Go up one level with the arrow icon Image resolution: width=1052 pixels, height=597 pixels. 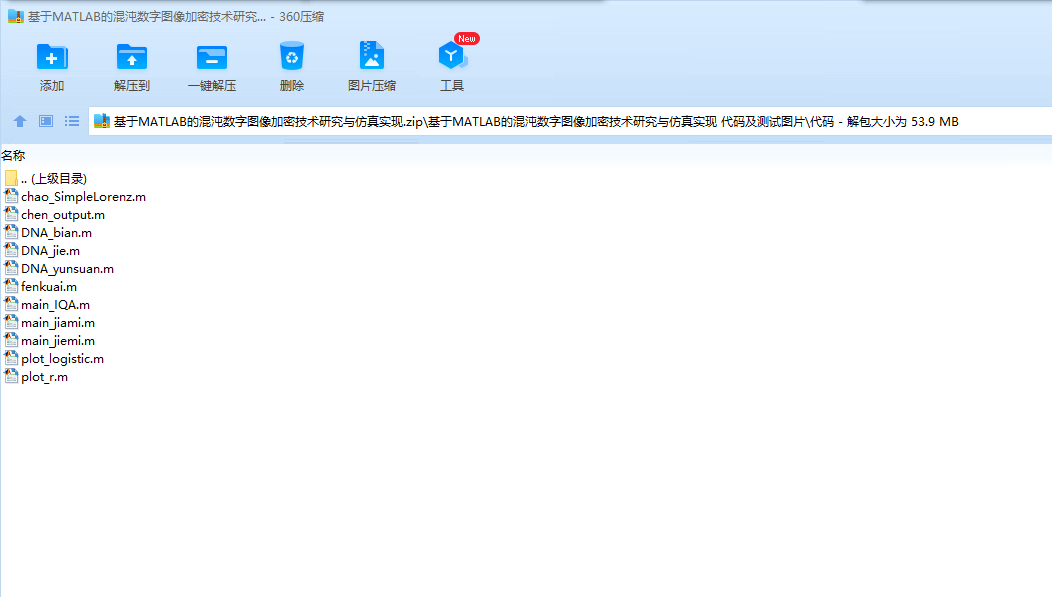pos(19,121)
